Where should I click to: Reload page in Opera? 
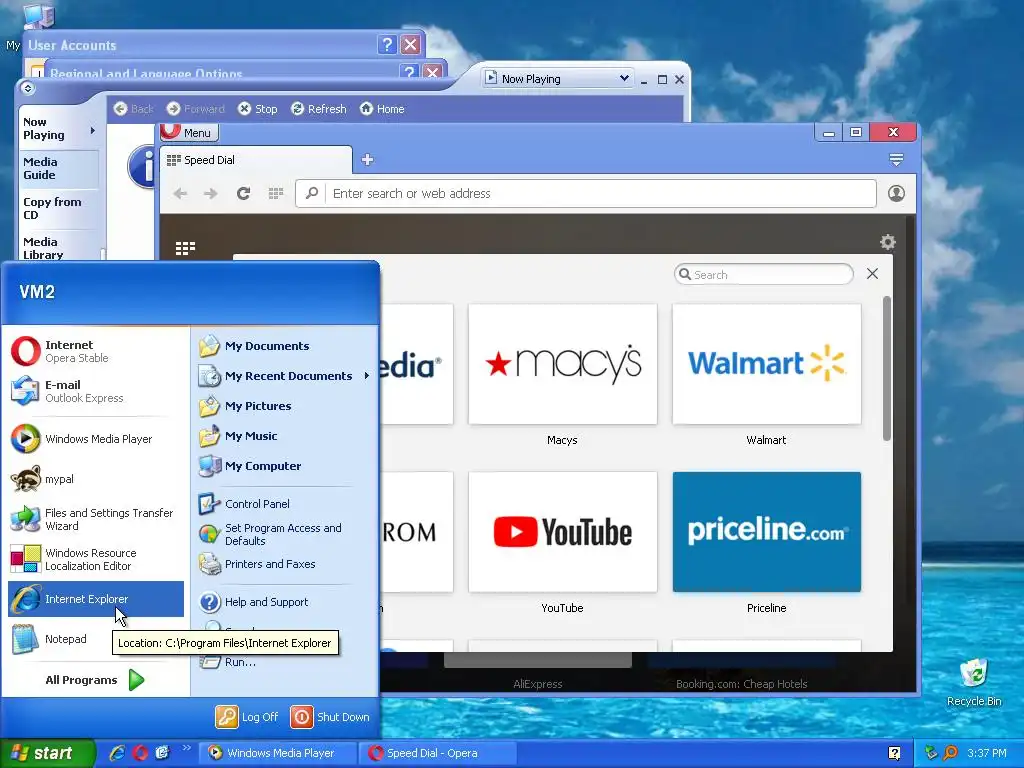click(244, 193)
